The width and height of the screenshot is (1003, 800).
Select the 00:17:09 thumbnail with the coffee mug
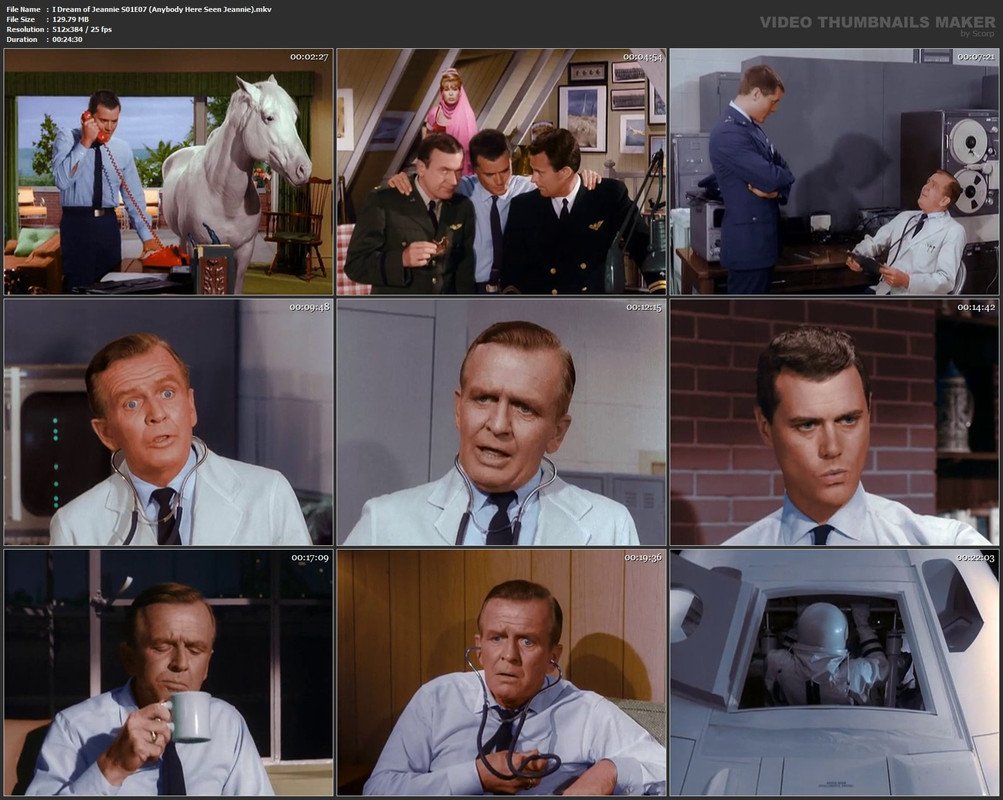pyautogui.click(x=169, y=673)
